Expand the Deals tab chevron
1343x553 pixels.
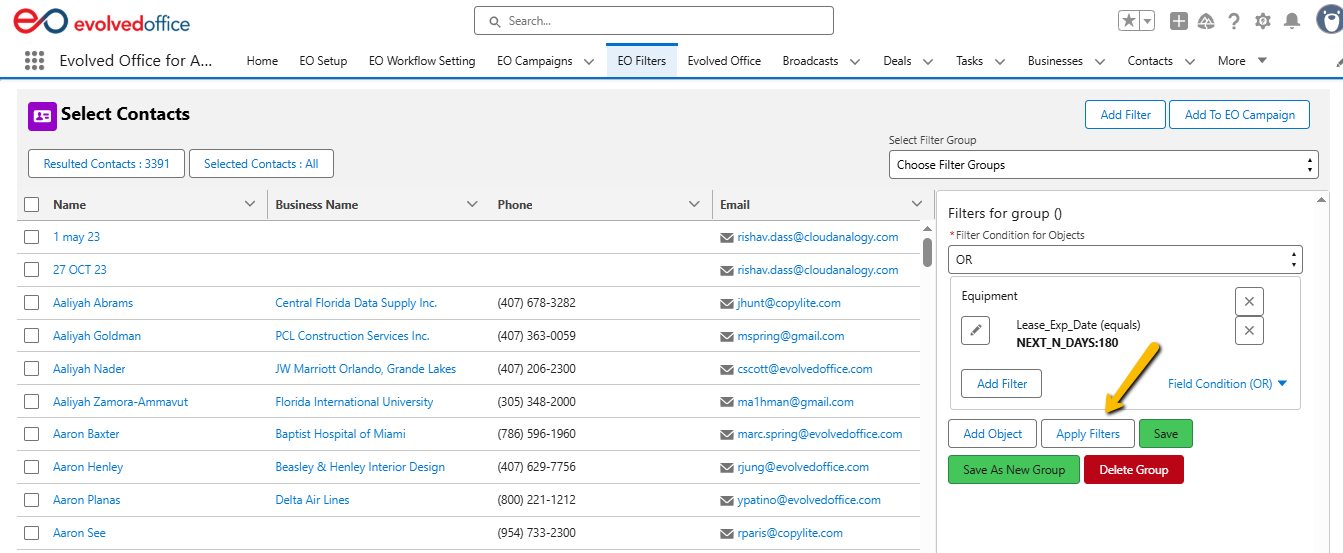click(x=927, y=61)
